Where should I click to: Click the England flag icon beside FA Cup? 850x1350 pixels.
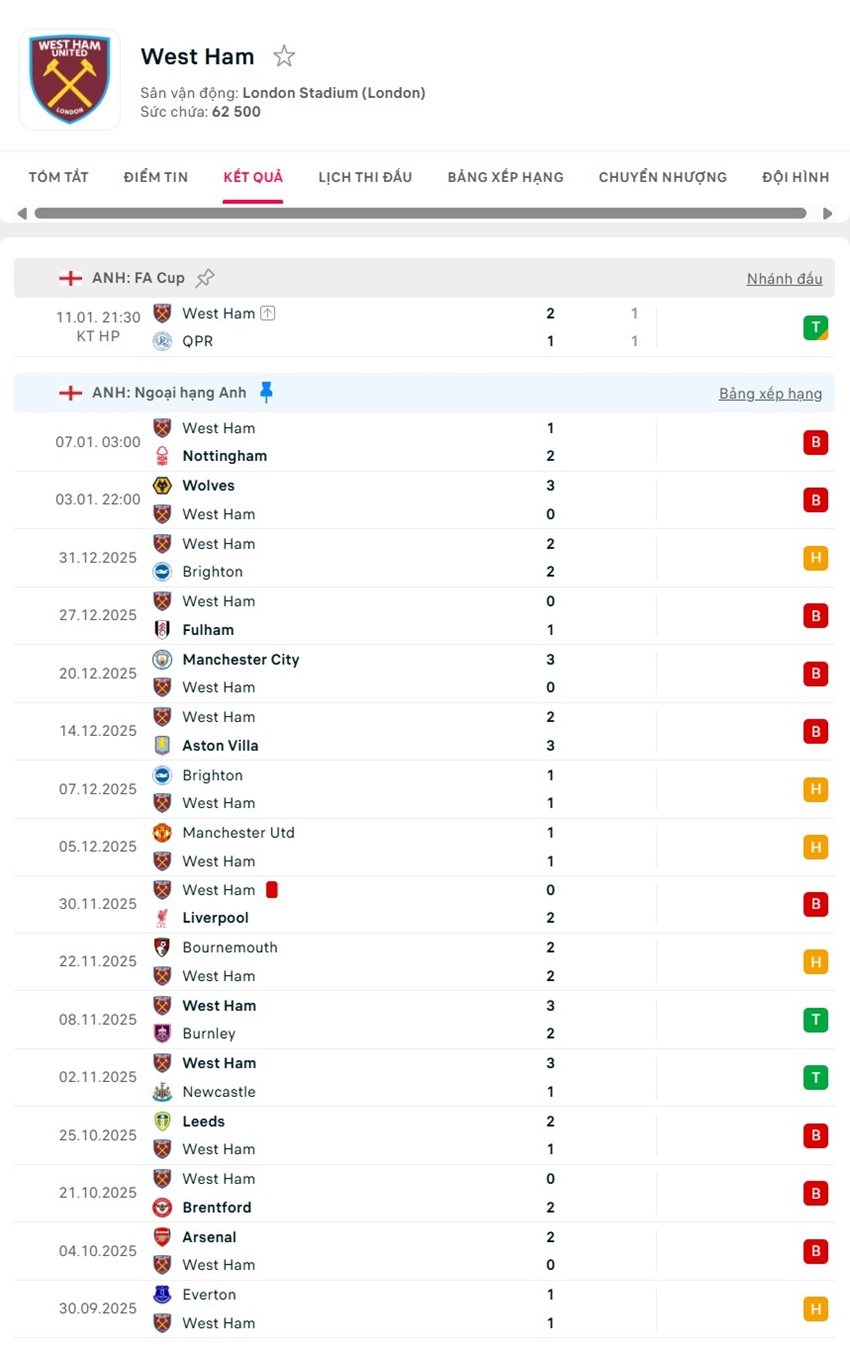pos(70,278)
